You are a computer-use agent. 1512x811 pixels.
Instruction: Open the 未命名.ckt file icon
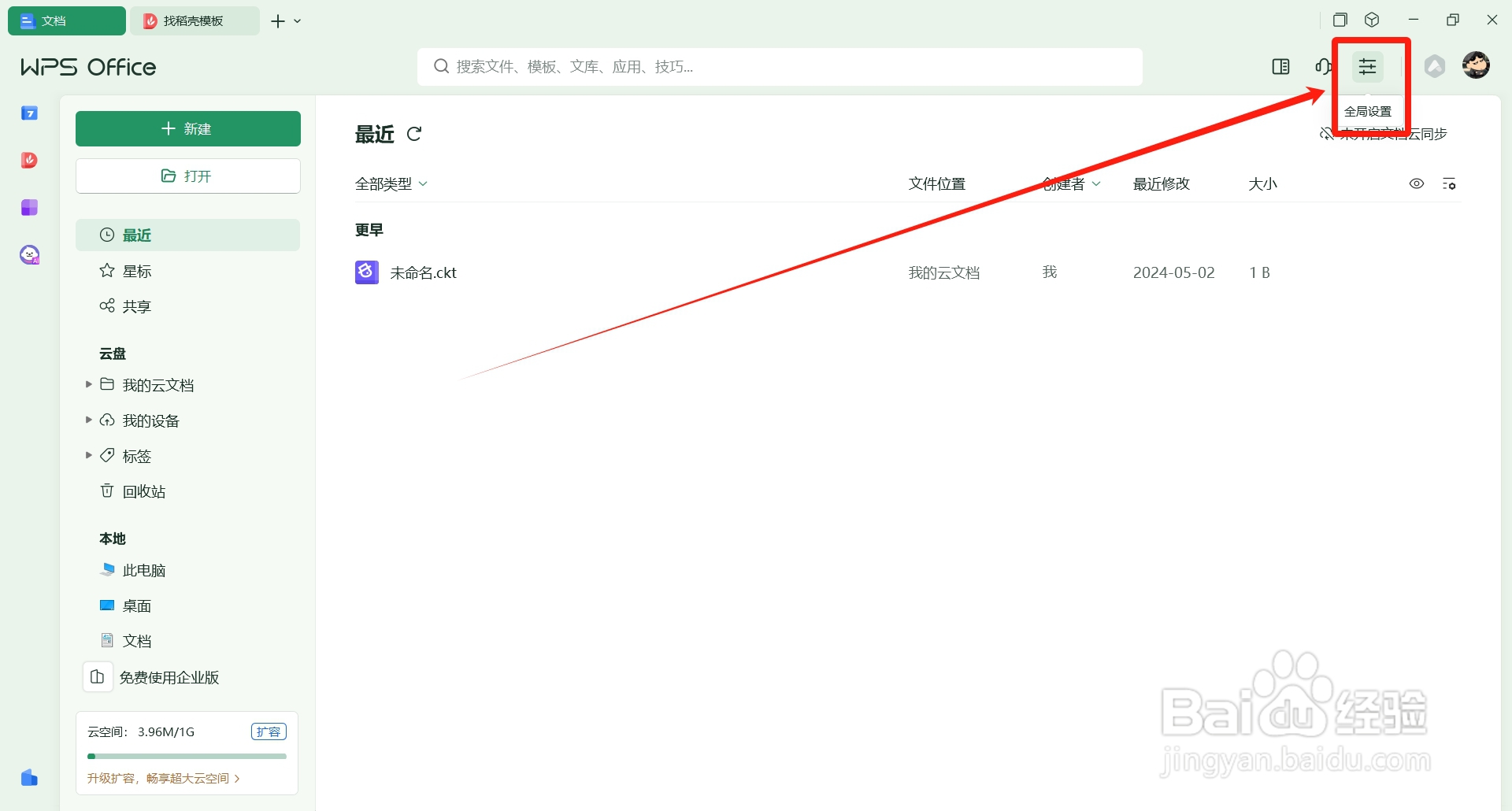[366, 272]
